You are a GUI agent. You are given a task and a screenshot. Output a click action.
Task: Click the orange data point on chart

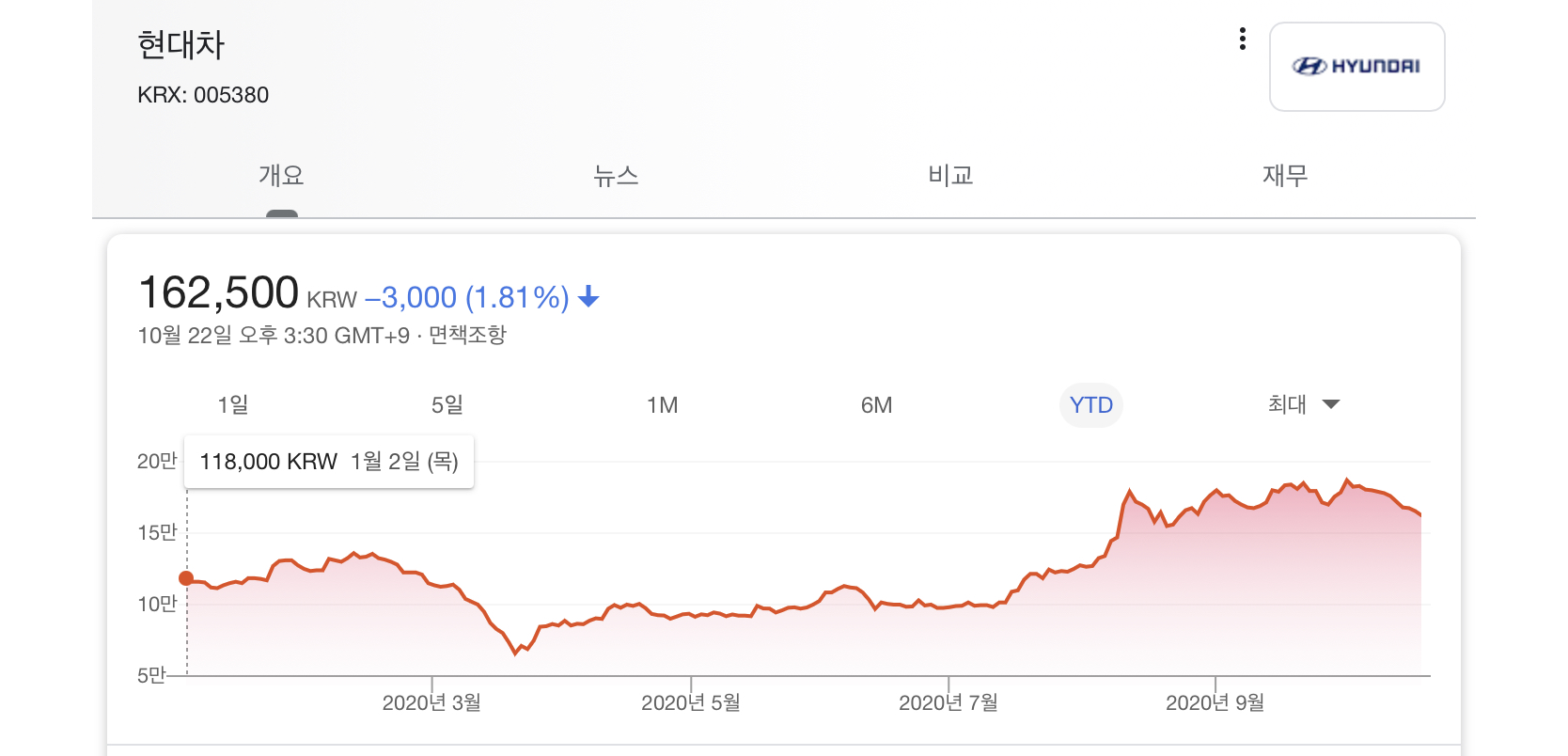(x=186, y=578)
